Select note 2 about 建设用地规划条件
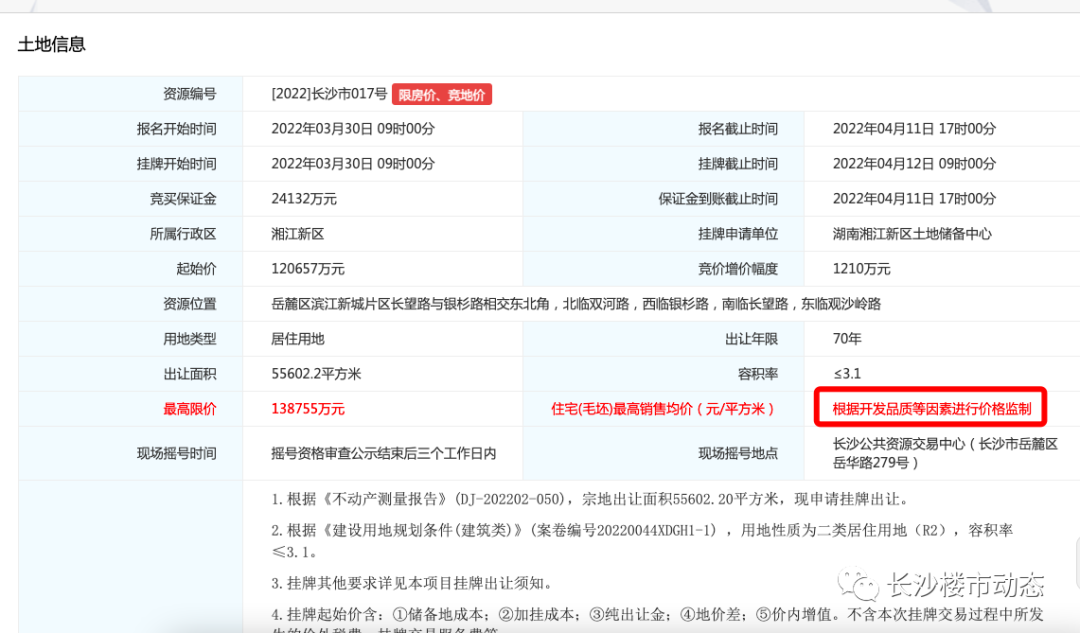This screenshot has height=633, width=1080. [x=642, y=541]
